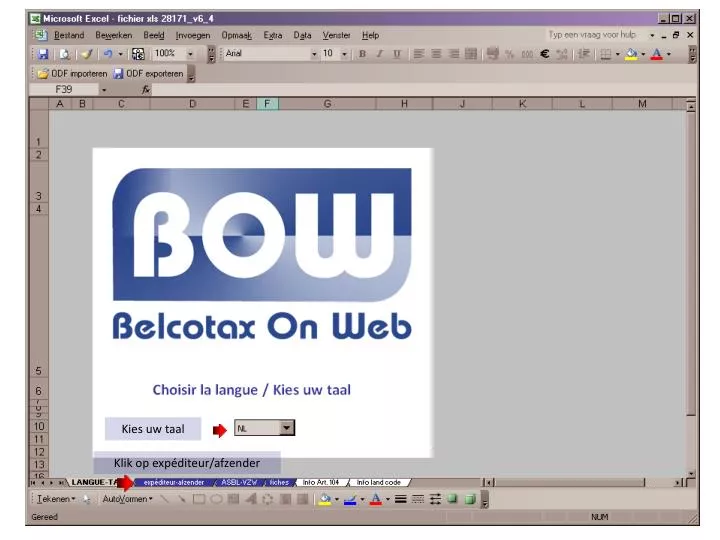Click the Arrow Style icon

pos(435,499)
